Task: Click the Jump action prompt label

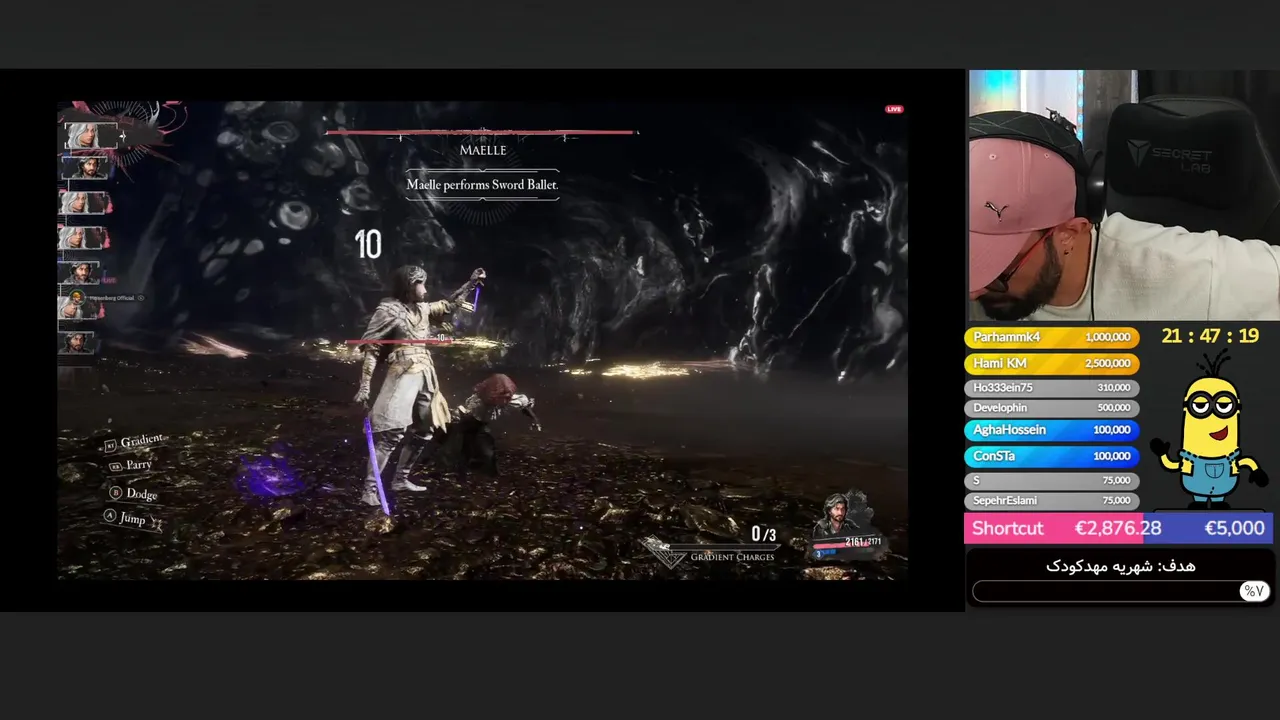Action: point(132,518)
